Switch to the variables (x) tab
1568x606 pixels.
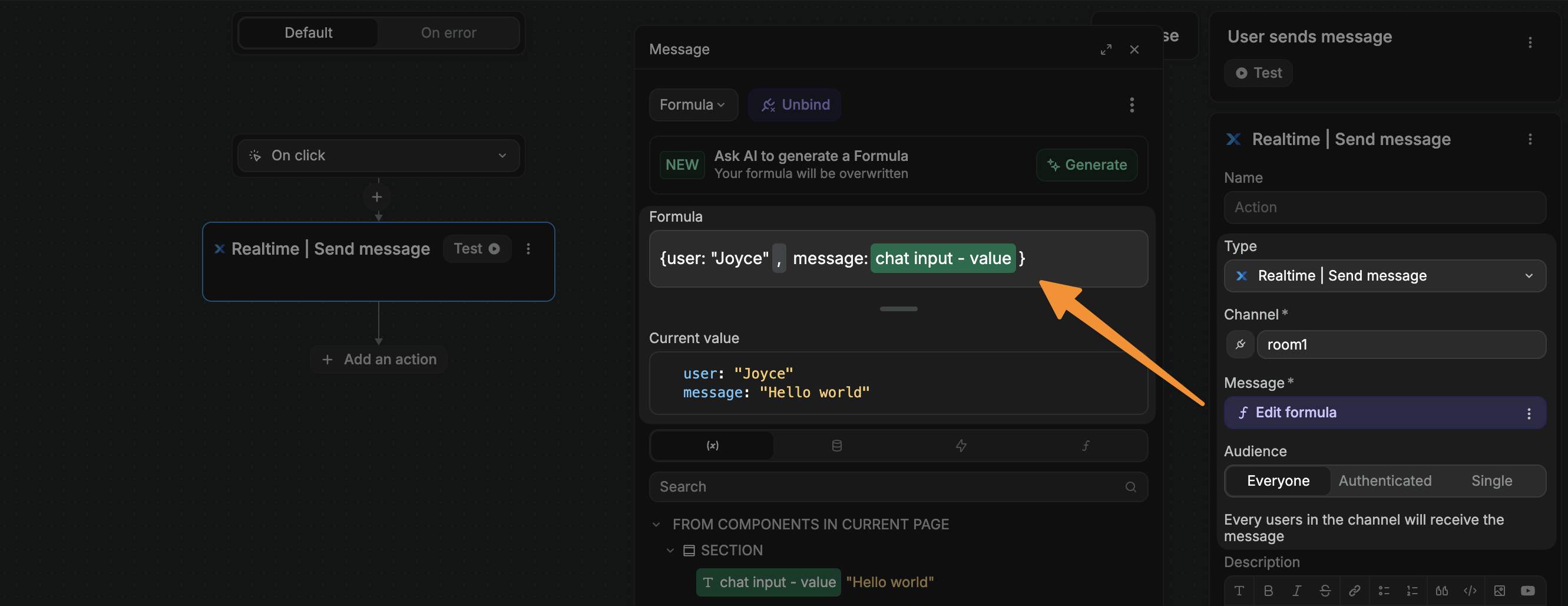tap(712, 446)
